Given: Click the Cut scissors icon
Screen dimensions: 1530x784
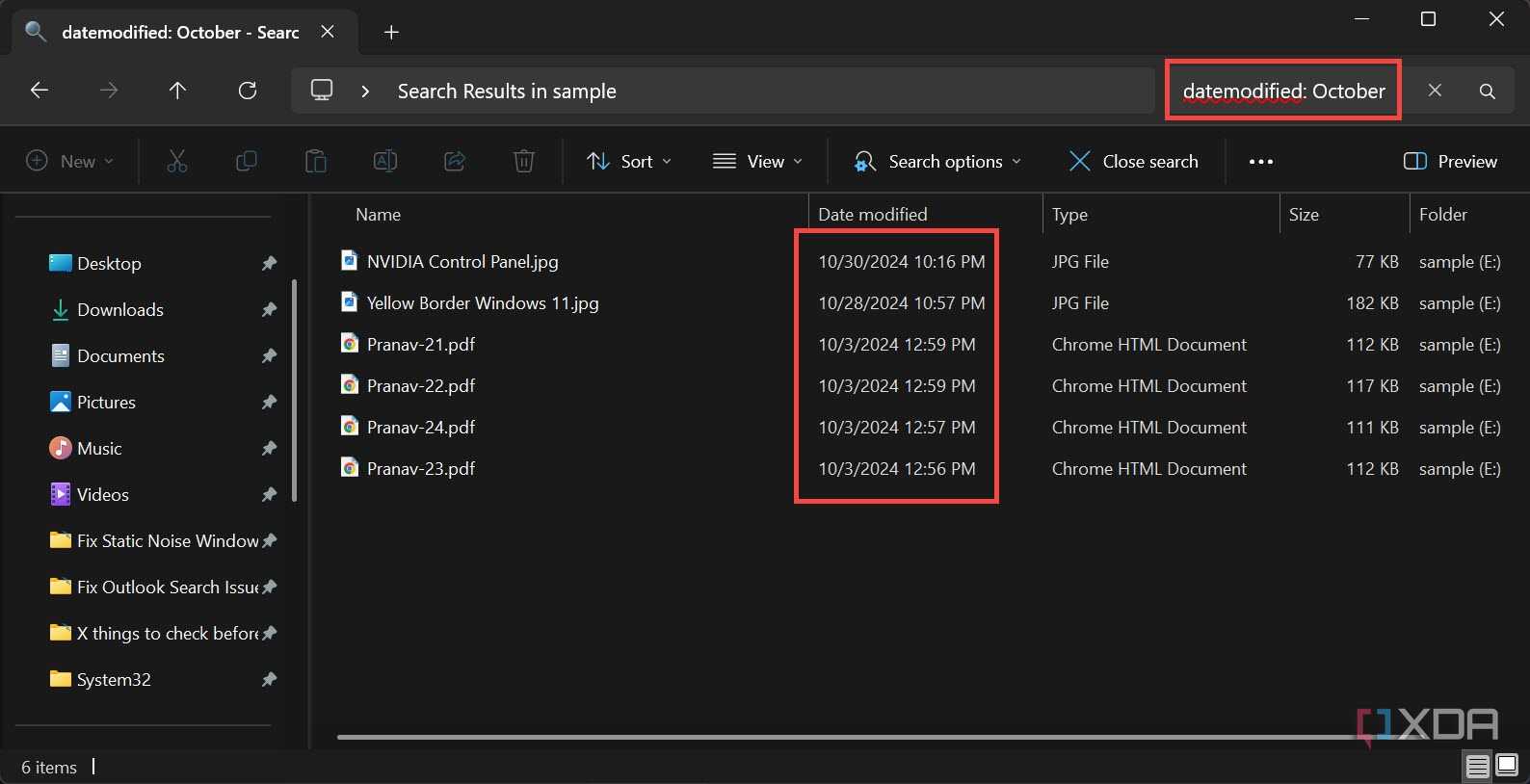Looking at the screenshot, I should point(177,161).
